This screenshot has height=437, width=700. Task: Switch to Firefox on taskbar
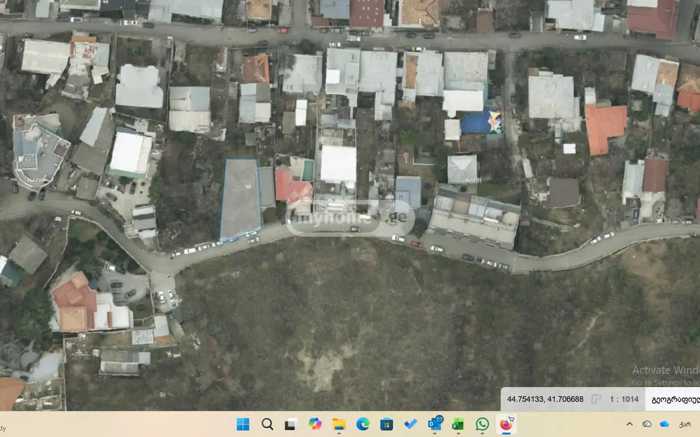pos(506,424)
